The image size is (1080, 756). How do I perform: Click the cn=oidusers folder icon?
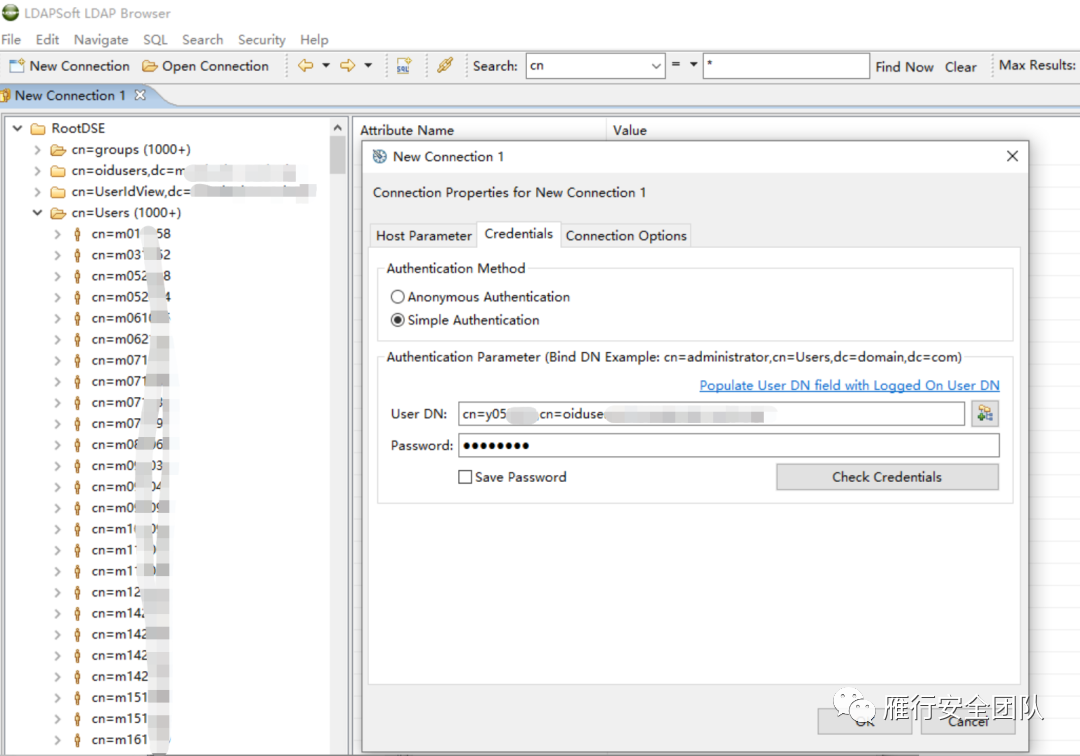click(x=59, y=171)
